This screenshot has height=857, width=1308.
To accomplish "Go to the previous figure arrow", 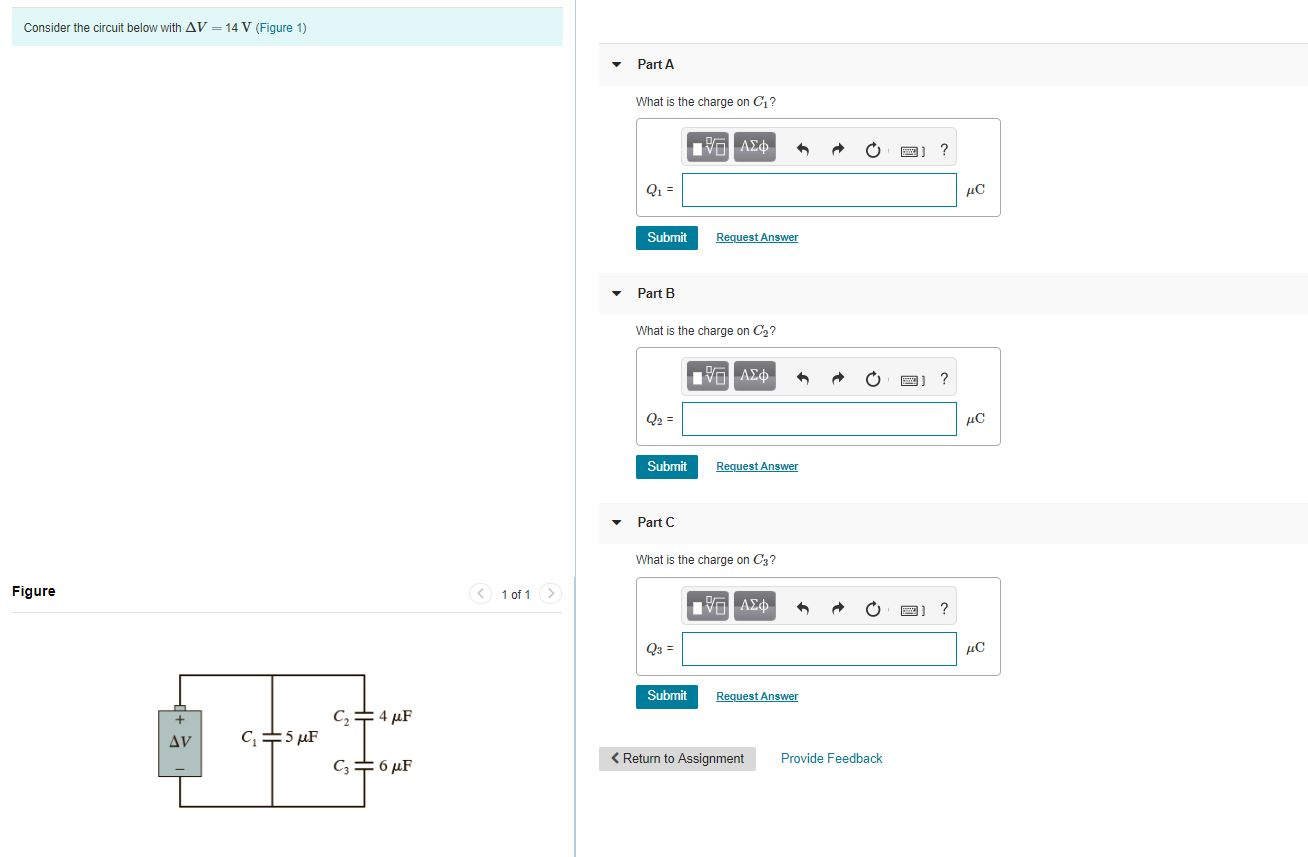I will tap(481, 594).
